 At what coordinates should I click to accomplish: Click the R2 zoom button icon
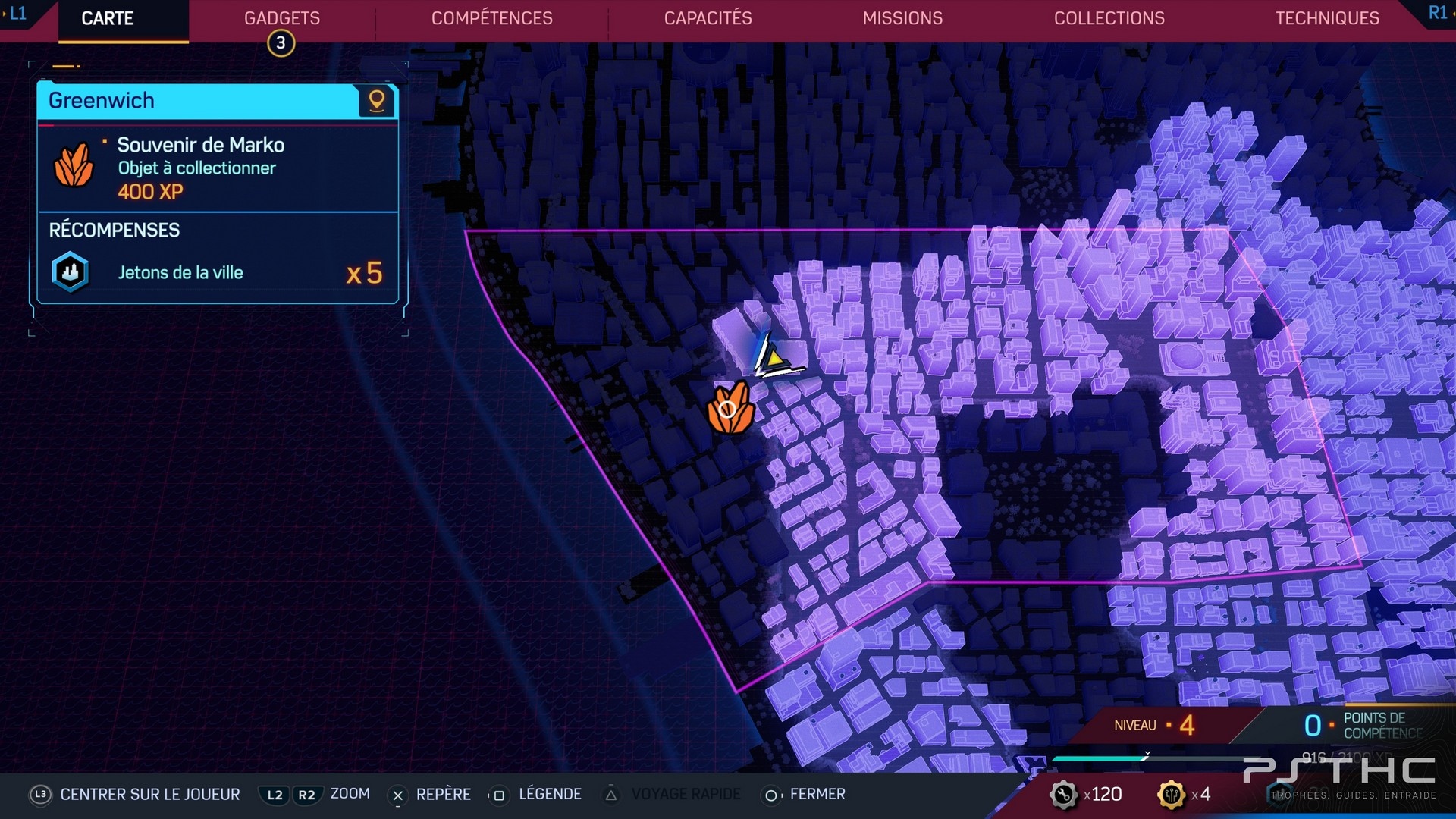(x=306, y=795)
